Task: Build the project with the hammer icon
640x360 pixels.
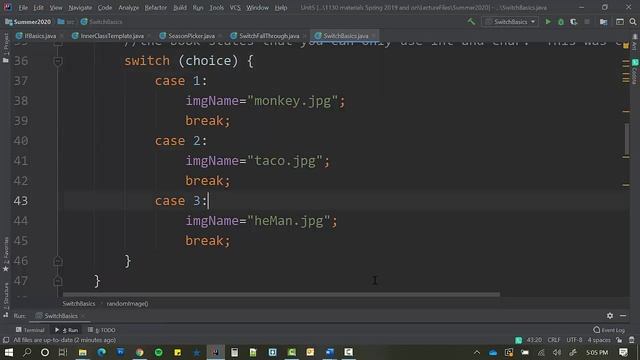Action: coord(471,22)
